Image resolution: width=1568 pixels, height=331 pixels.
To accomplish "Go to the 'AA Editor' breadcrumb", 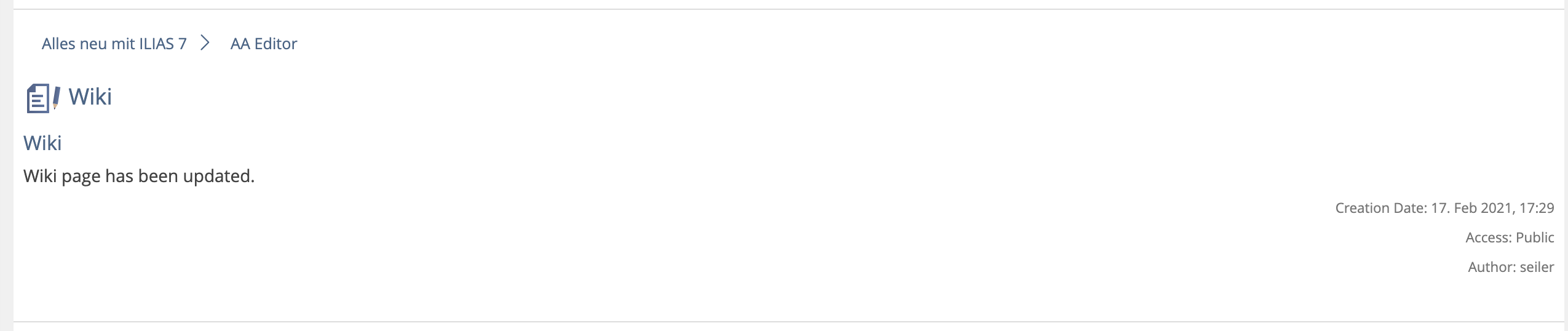I will pos(263,44).
